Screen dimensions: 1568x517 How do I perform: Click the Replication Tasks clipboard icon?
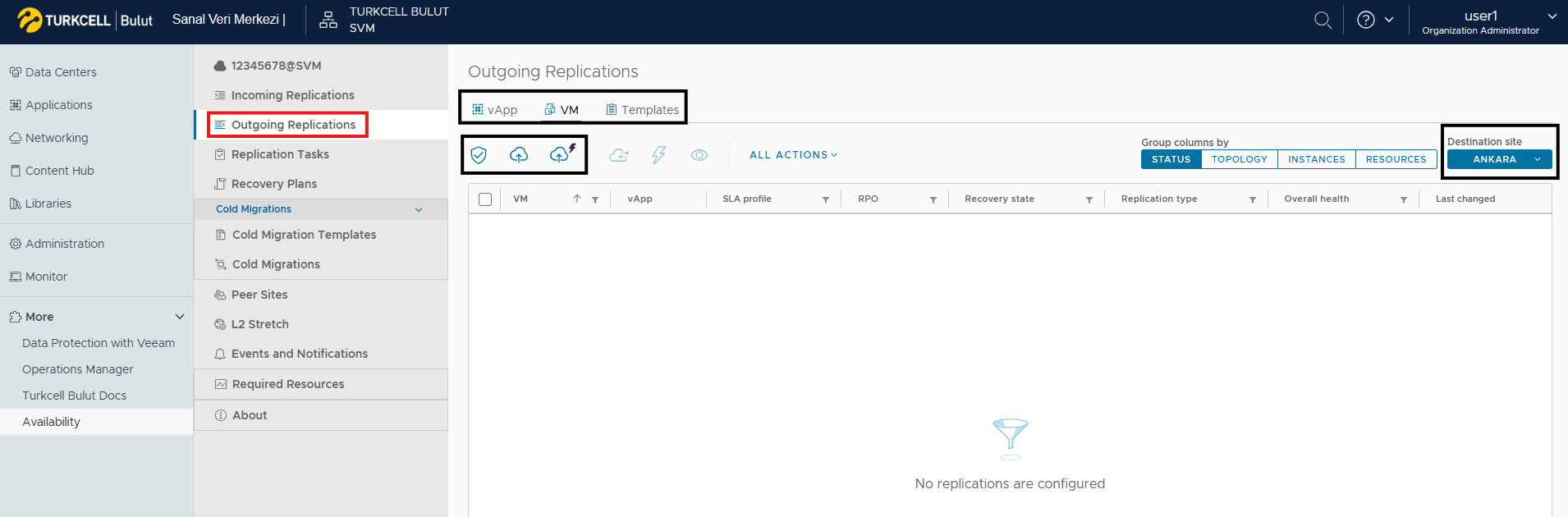tap(220, 154)
